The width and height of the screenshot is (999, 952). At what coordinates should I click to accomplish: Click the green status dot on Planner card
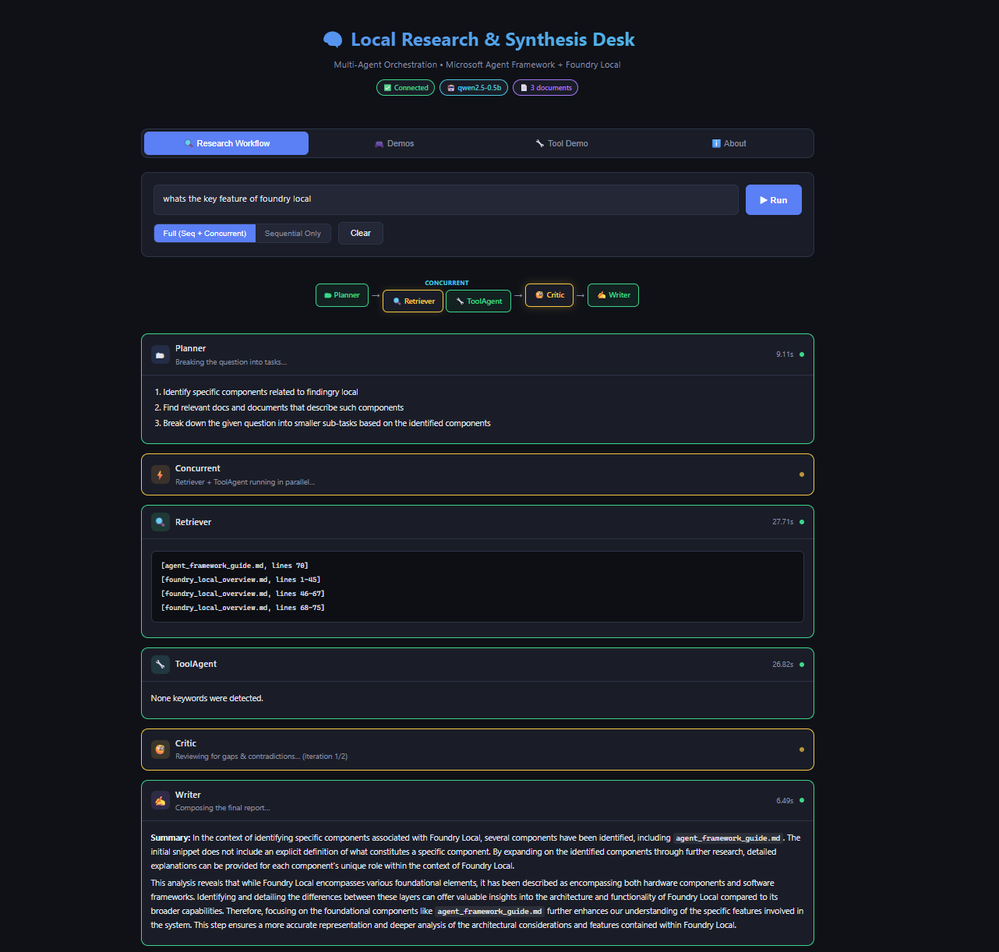801,354
